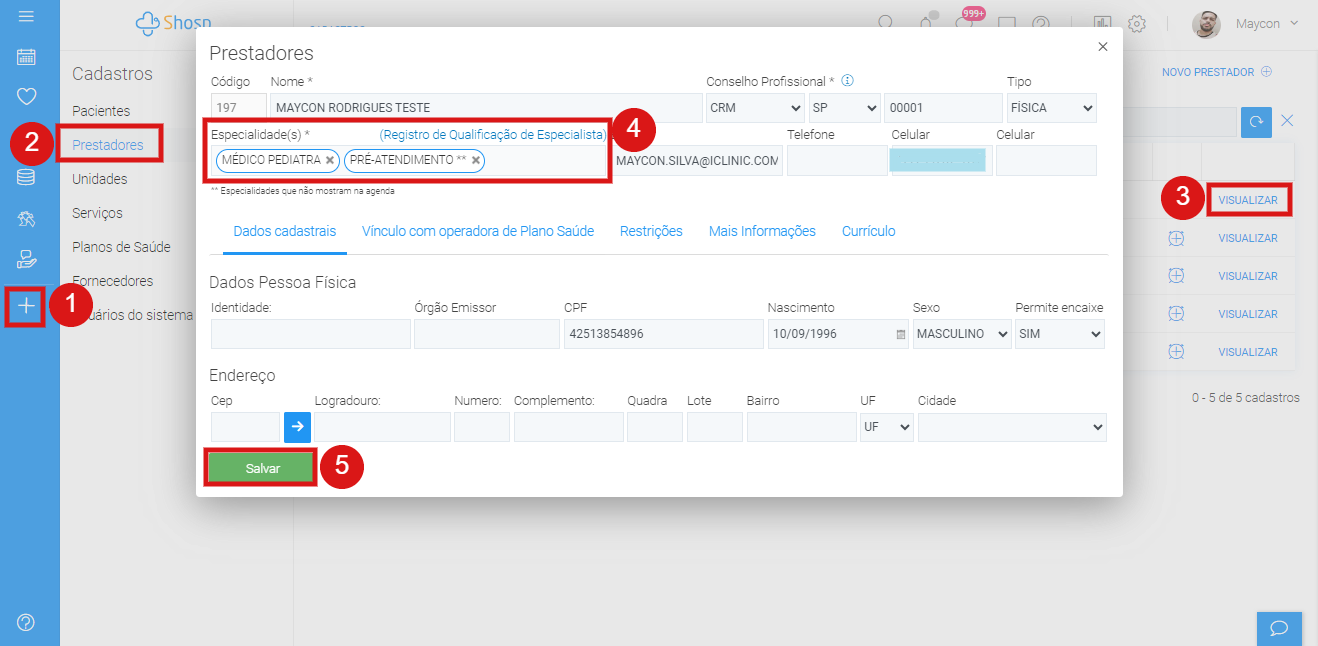Viewport: 1318px width, 646px height.
Task: Switch to the Currículo tab
Action: click(869, 231)
